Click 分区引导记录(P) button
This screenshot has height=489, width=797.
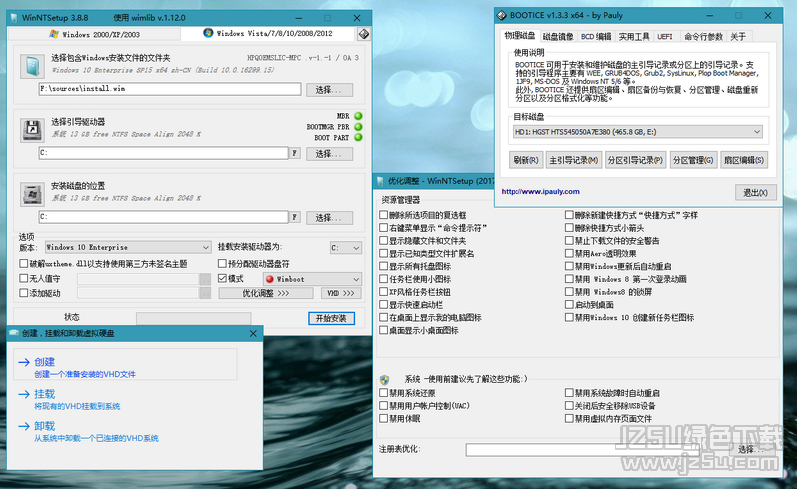[635, 160]
